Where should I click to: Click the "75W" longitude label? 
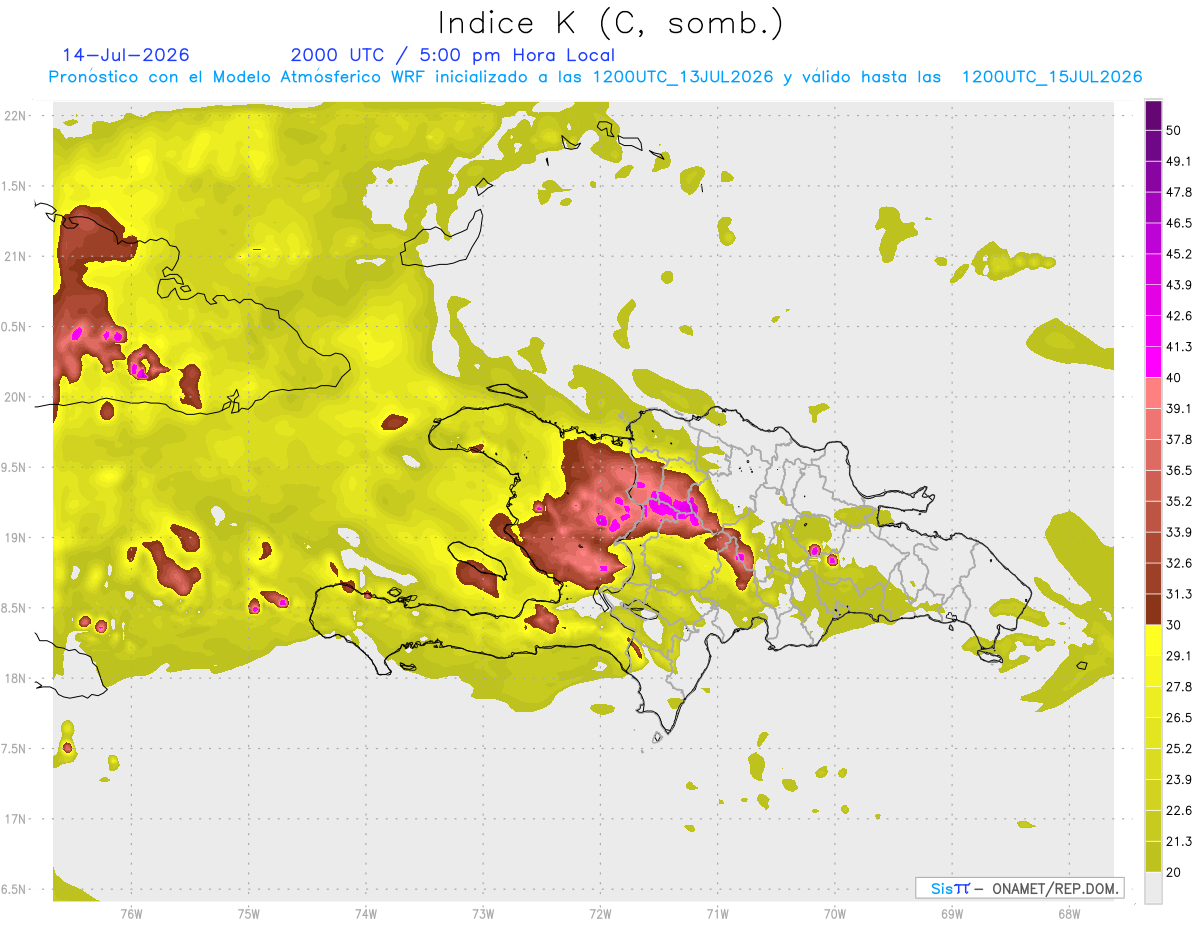click(x=249, y=914)
